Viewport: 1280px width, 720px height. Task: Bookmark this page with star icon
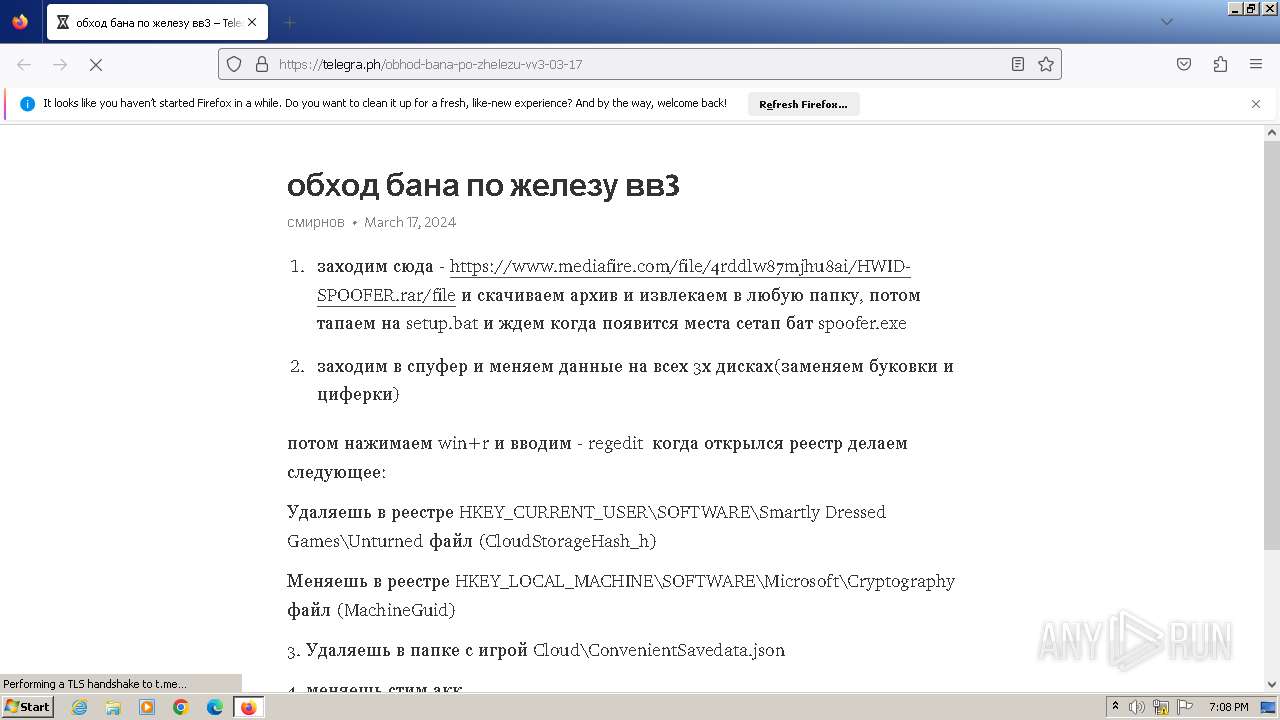point(1046,64)
